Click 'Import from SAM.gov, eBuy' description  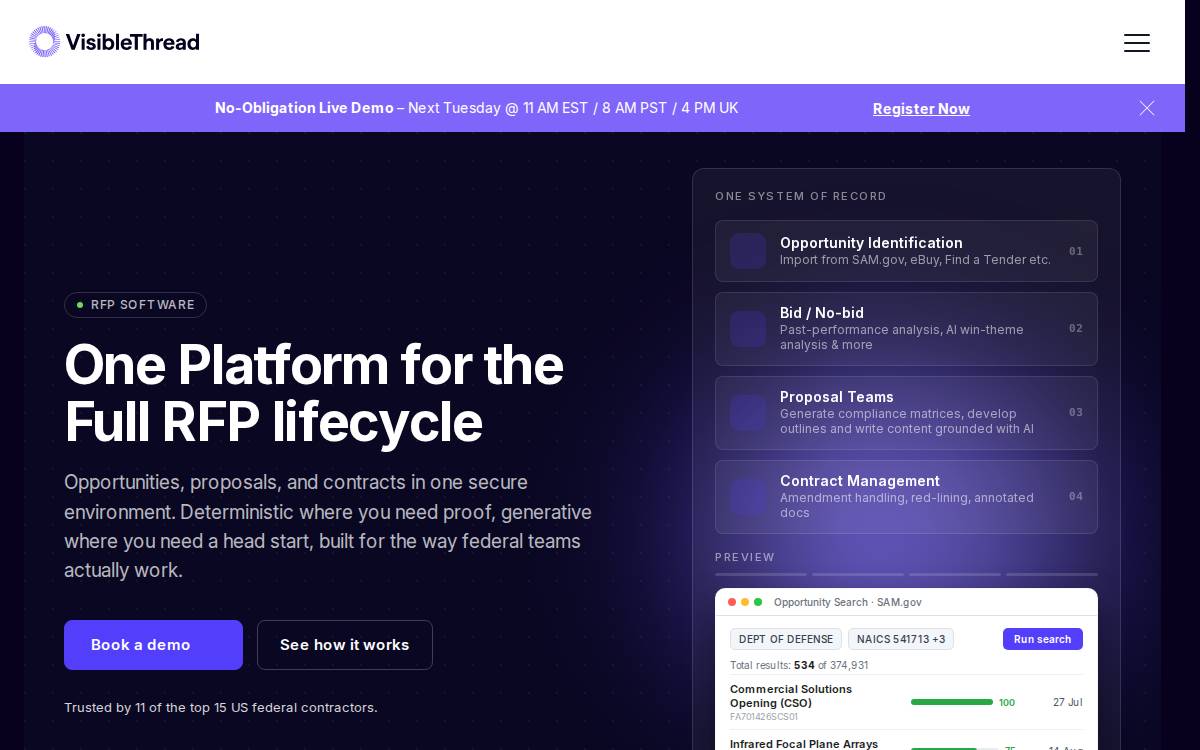click(915, 260)
